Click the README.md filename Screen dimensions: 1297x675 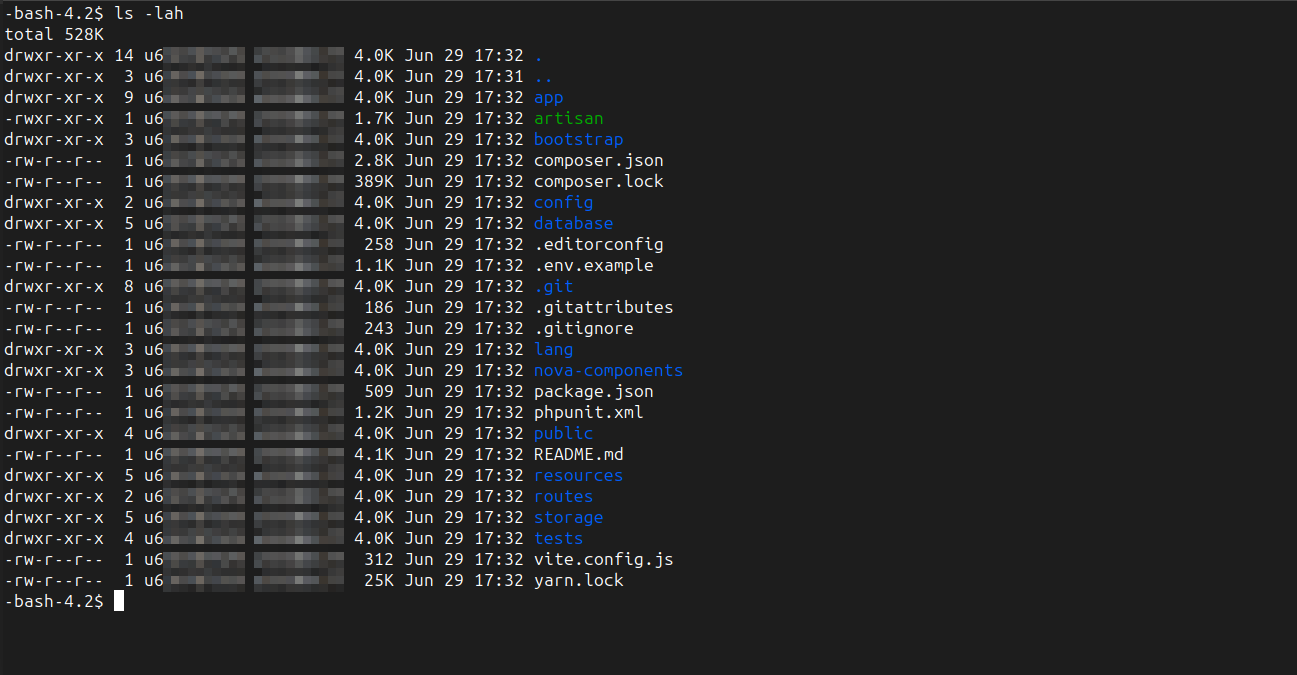point(578,454)
